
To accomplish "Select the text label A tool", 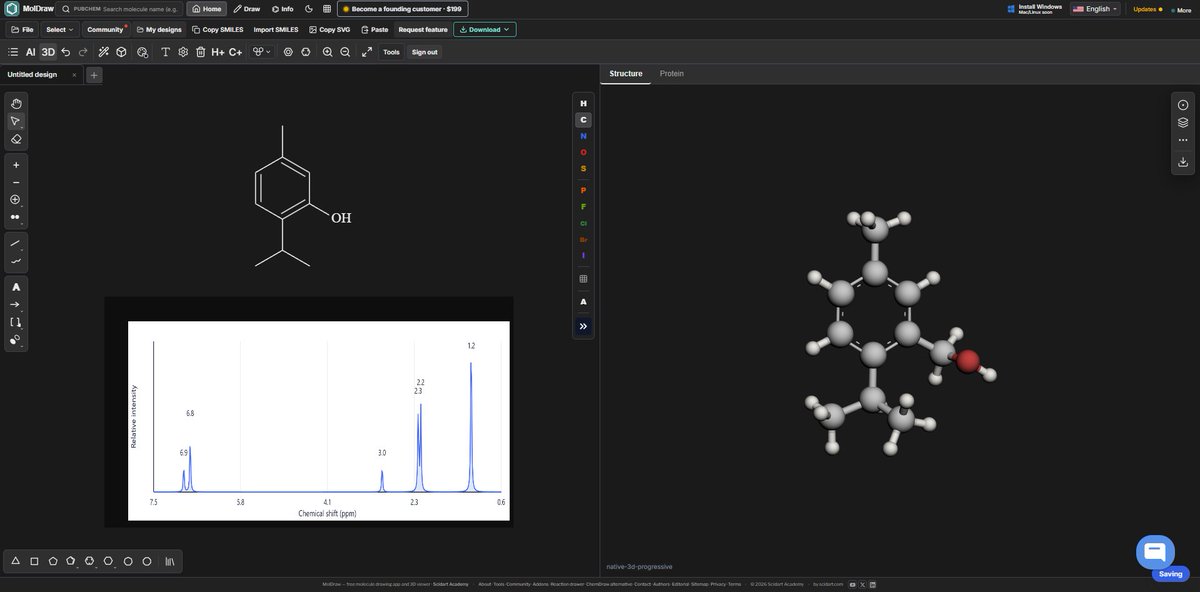I will click(16, 287).
